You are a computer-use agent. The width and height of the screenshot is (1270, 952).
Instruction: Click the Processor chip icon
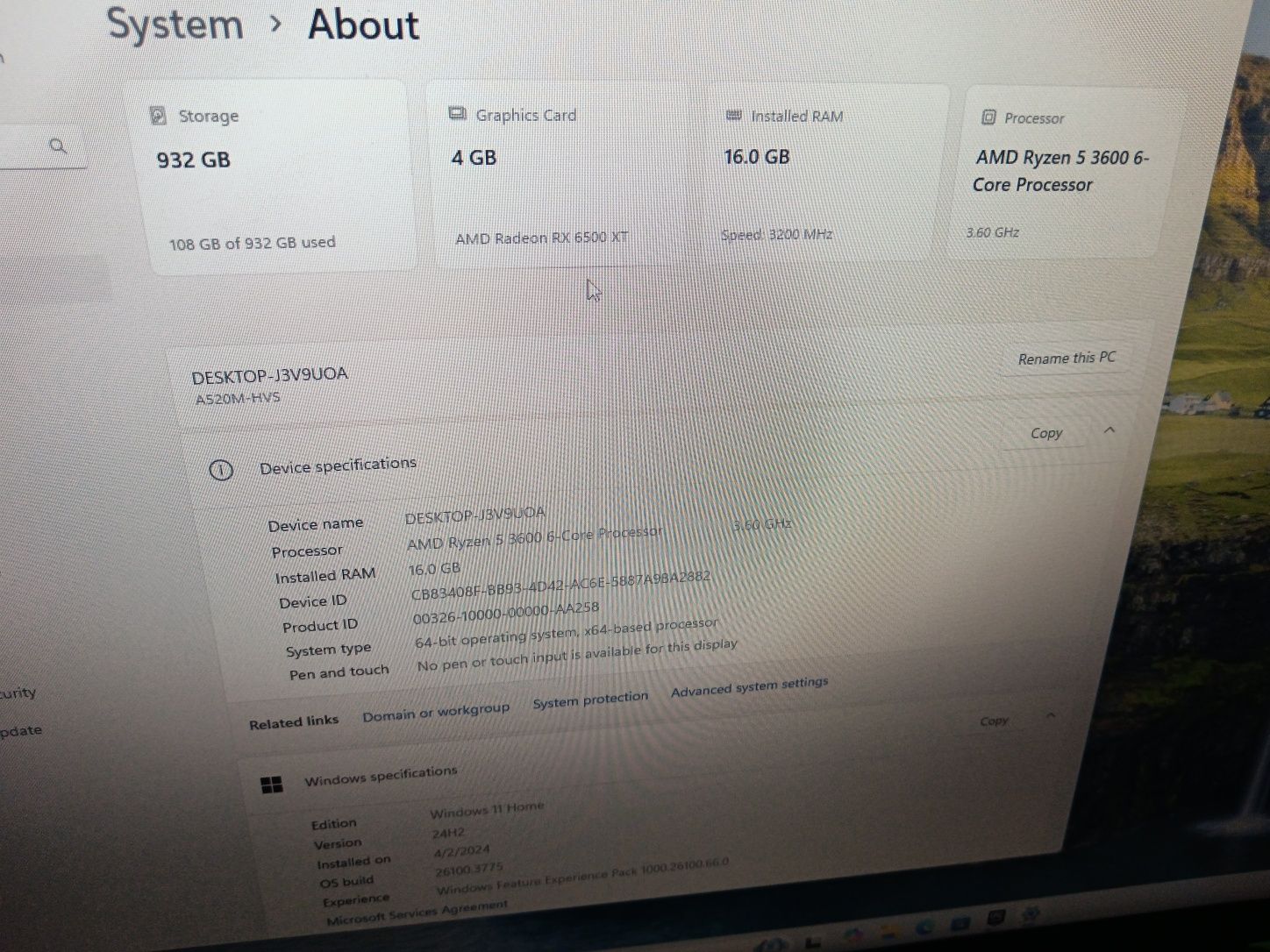click(x=988, y=117)
